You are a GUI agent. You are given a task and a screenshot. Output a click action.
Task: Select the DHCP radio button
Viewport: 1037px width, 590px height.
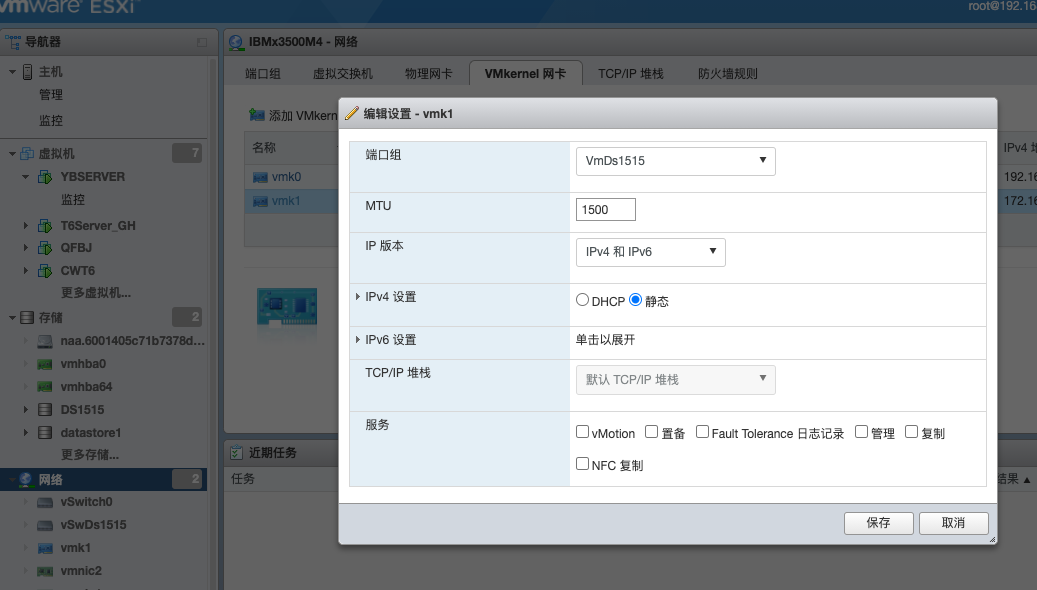coord(583,301)
